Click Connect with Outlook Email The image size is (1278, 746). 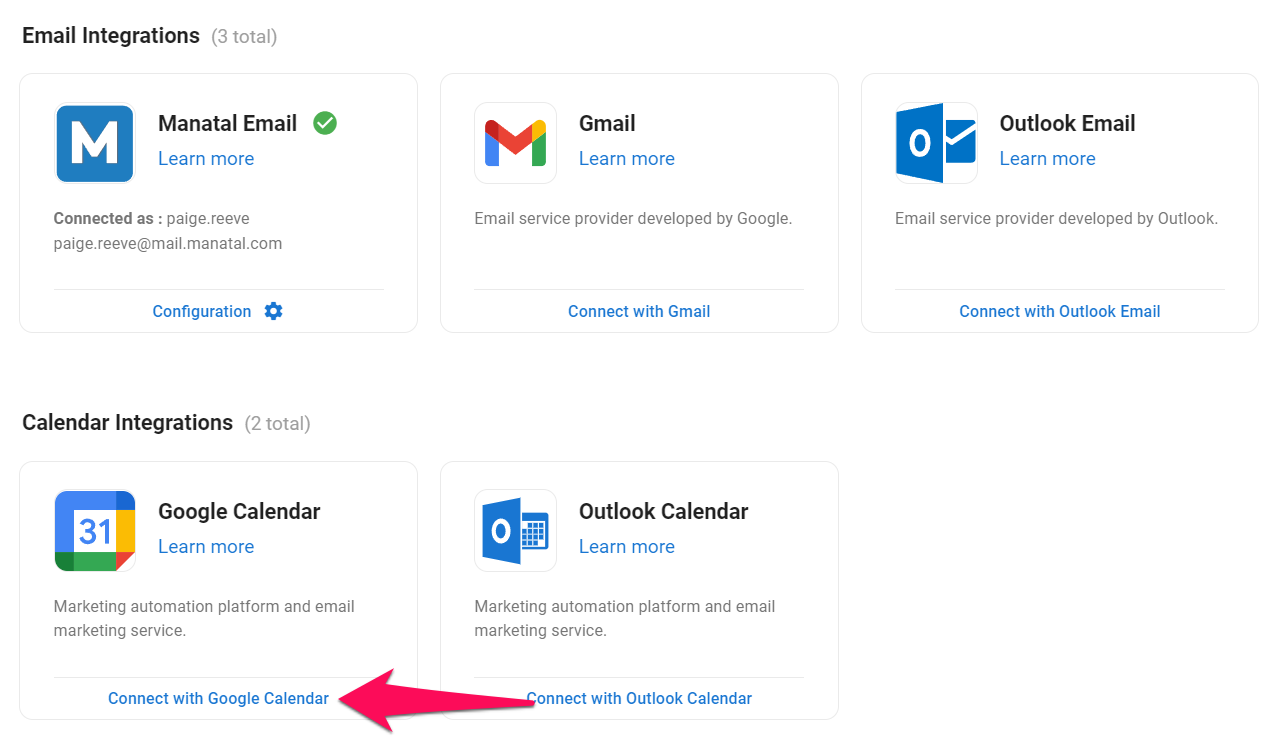[1059, 311]
